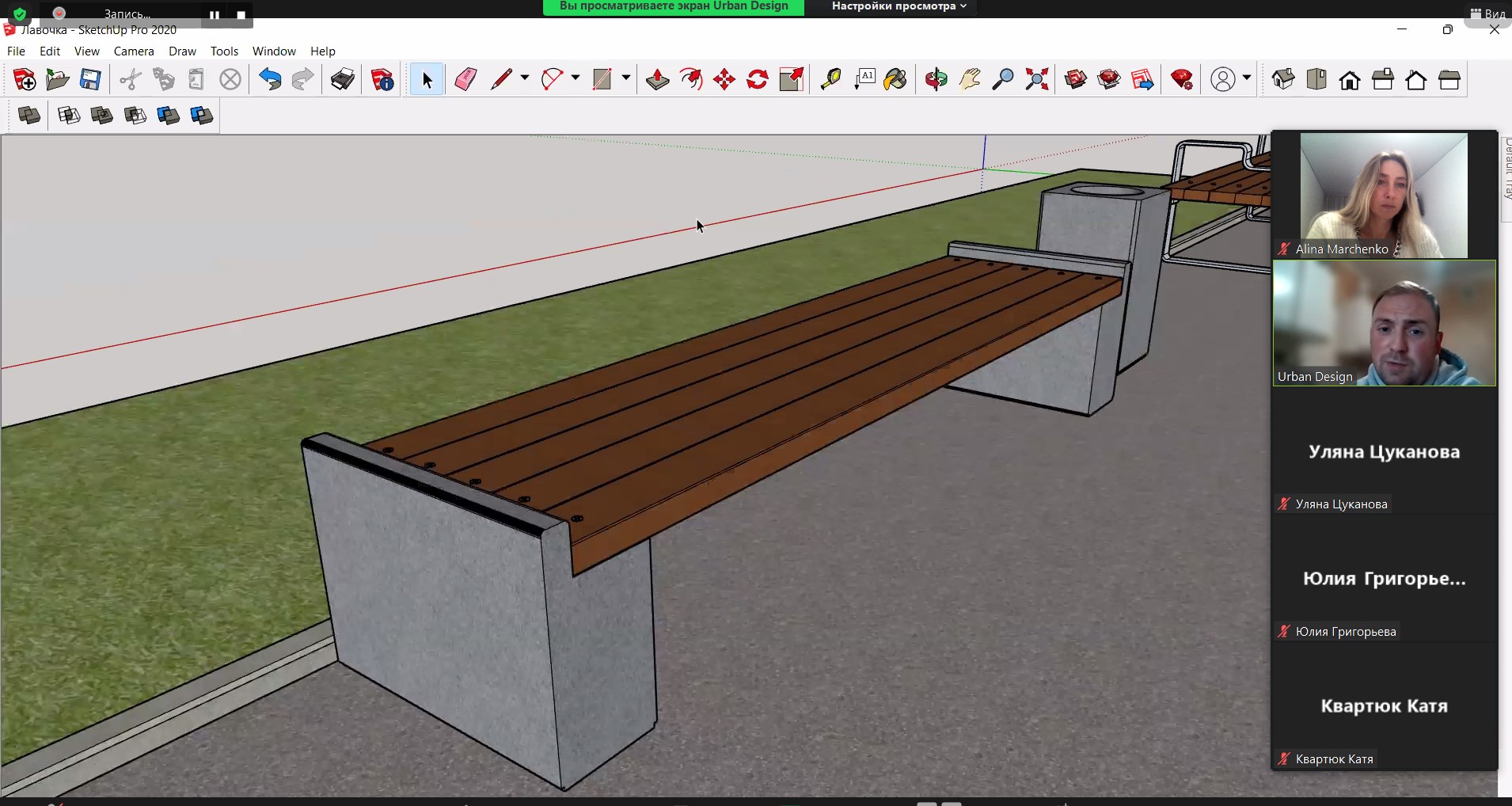
Task: Click the Cut scissors icon
Action: click(x=131, y=79)
